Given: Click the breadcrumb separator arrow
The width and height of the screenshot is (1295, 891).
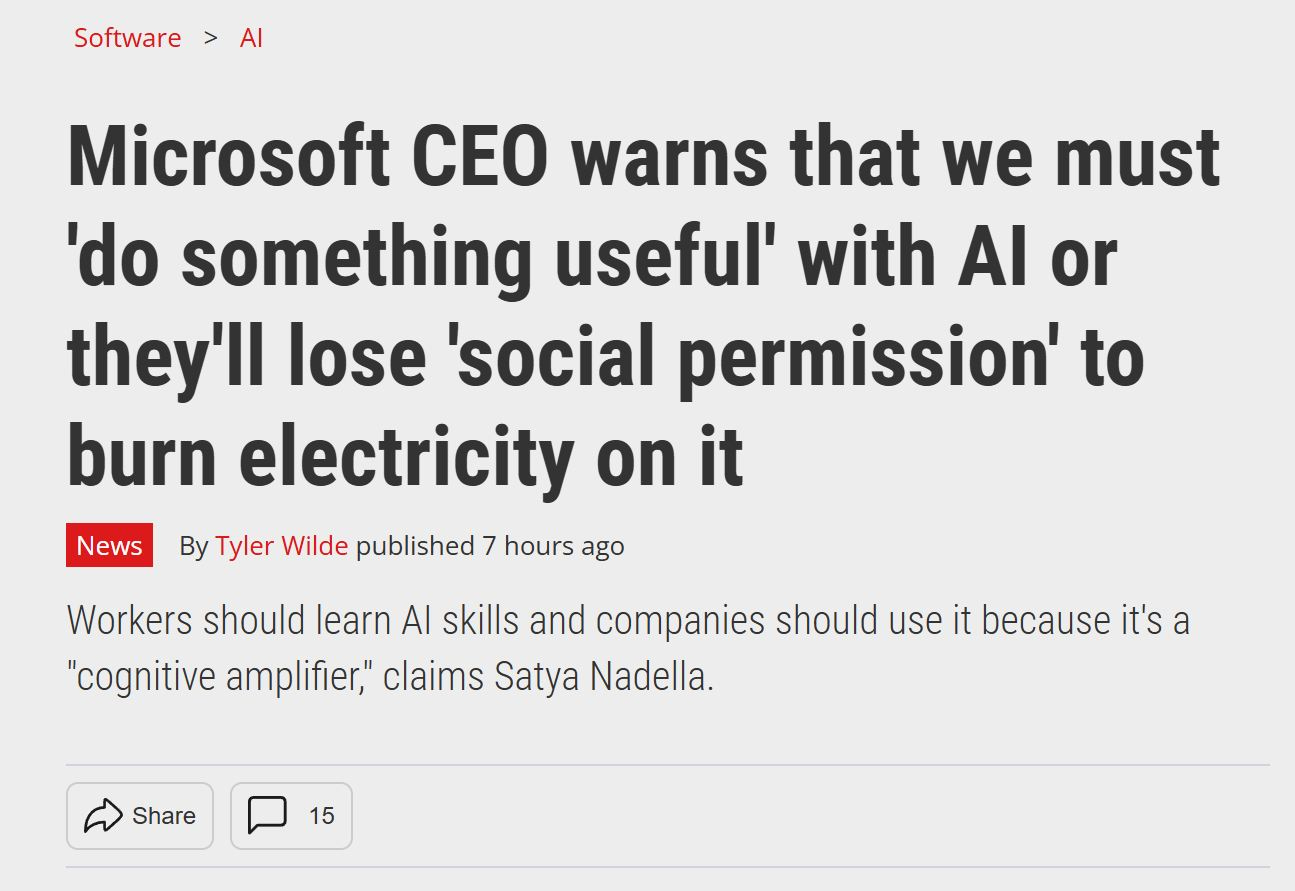Looking at the screenshot, I should click(210, 38).
